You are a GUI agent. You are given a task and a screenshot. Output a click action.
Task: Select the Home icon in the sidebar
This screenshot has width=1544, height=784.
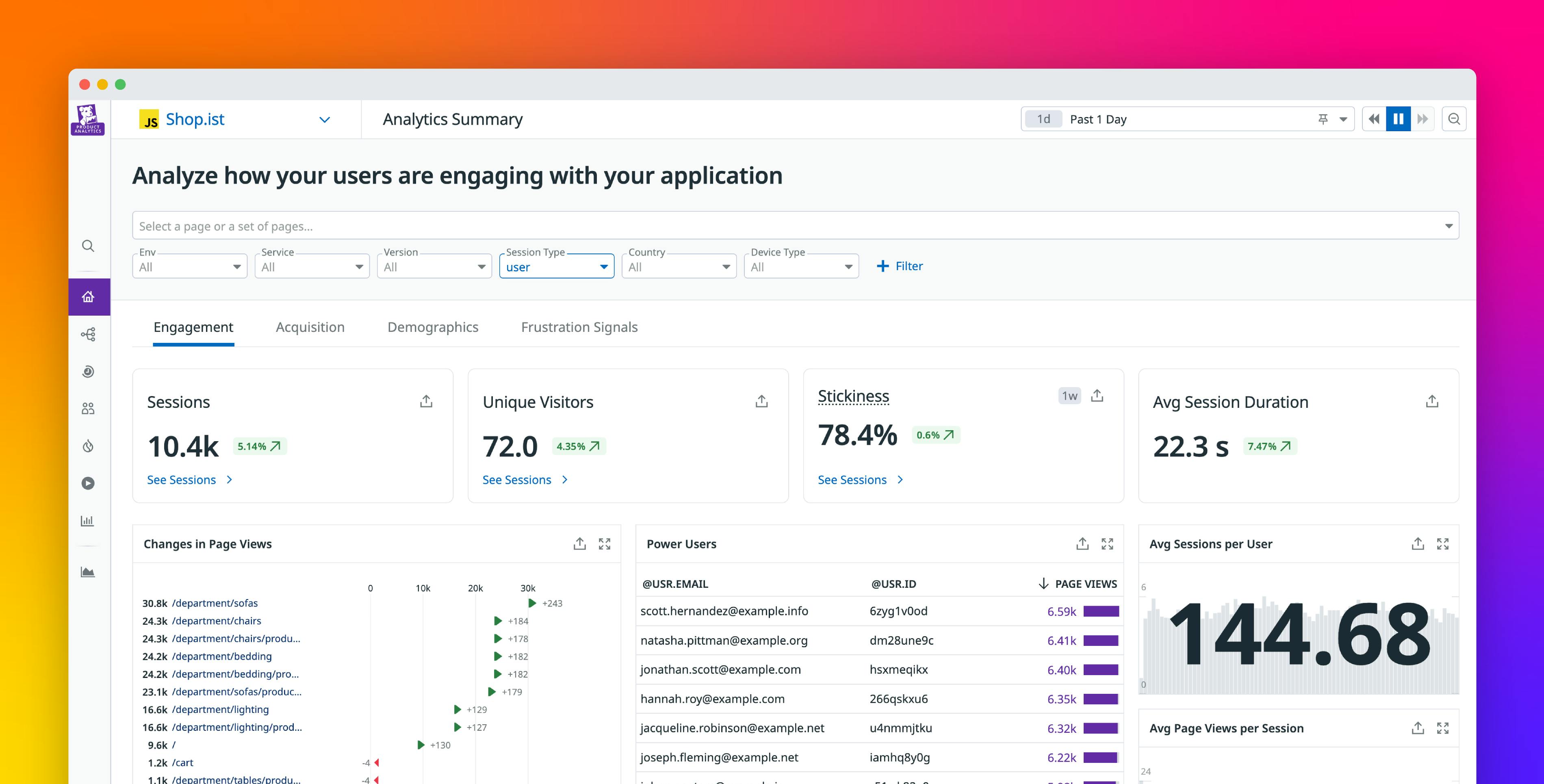88,296
